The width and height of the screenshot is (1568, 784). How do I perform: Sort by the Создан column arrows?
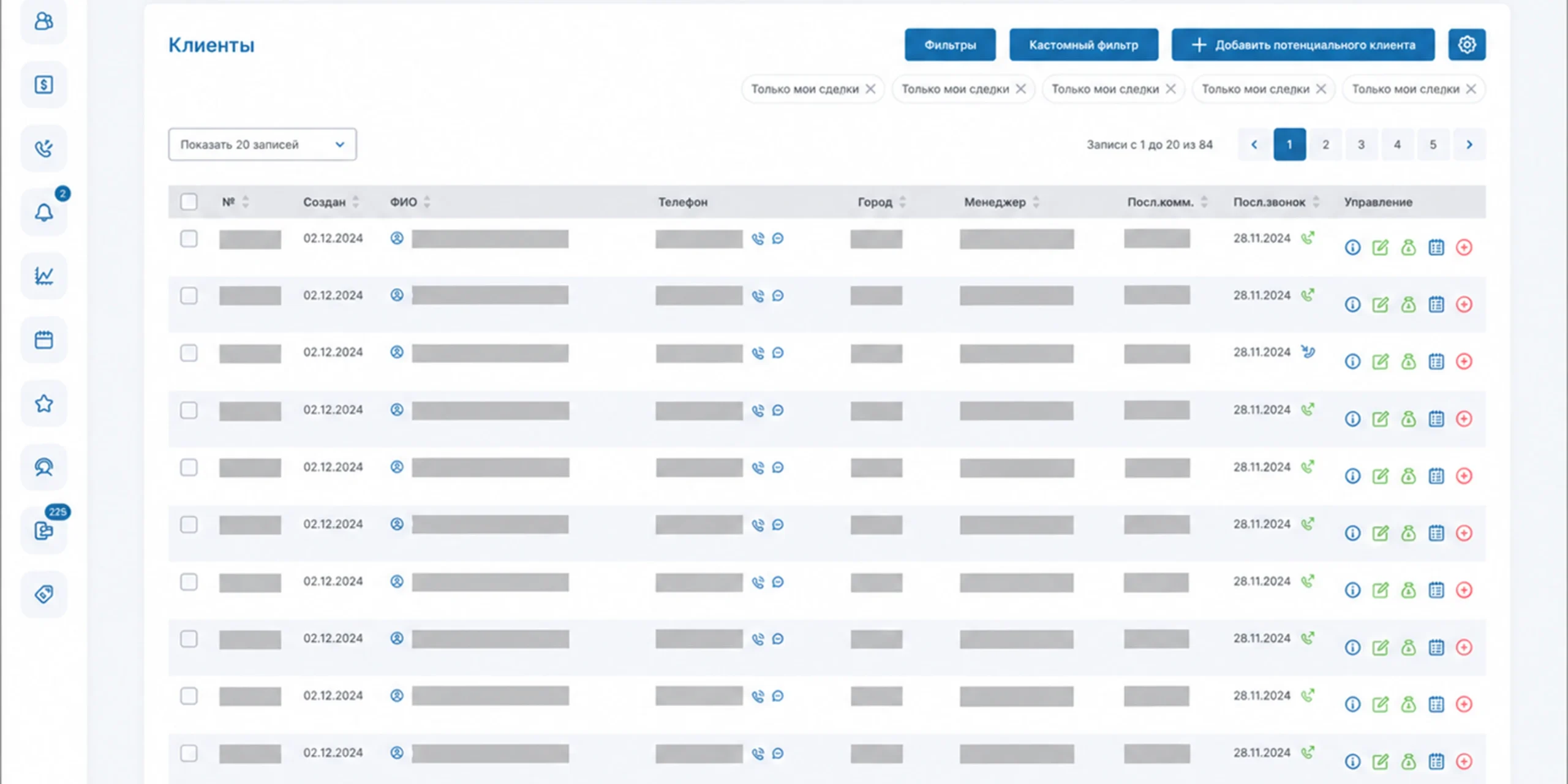356,202
